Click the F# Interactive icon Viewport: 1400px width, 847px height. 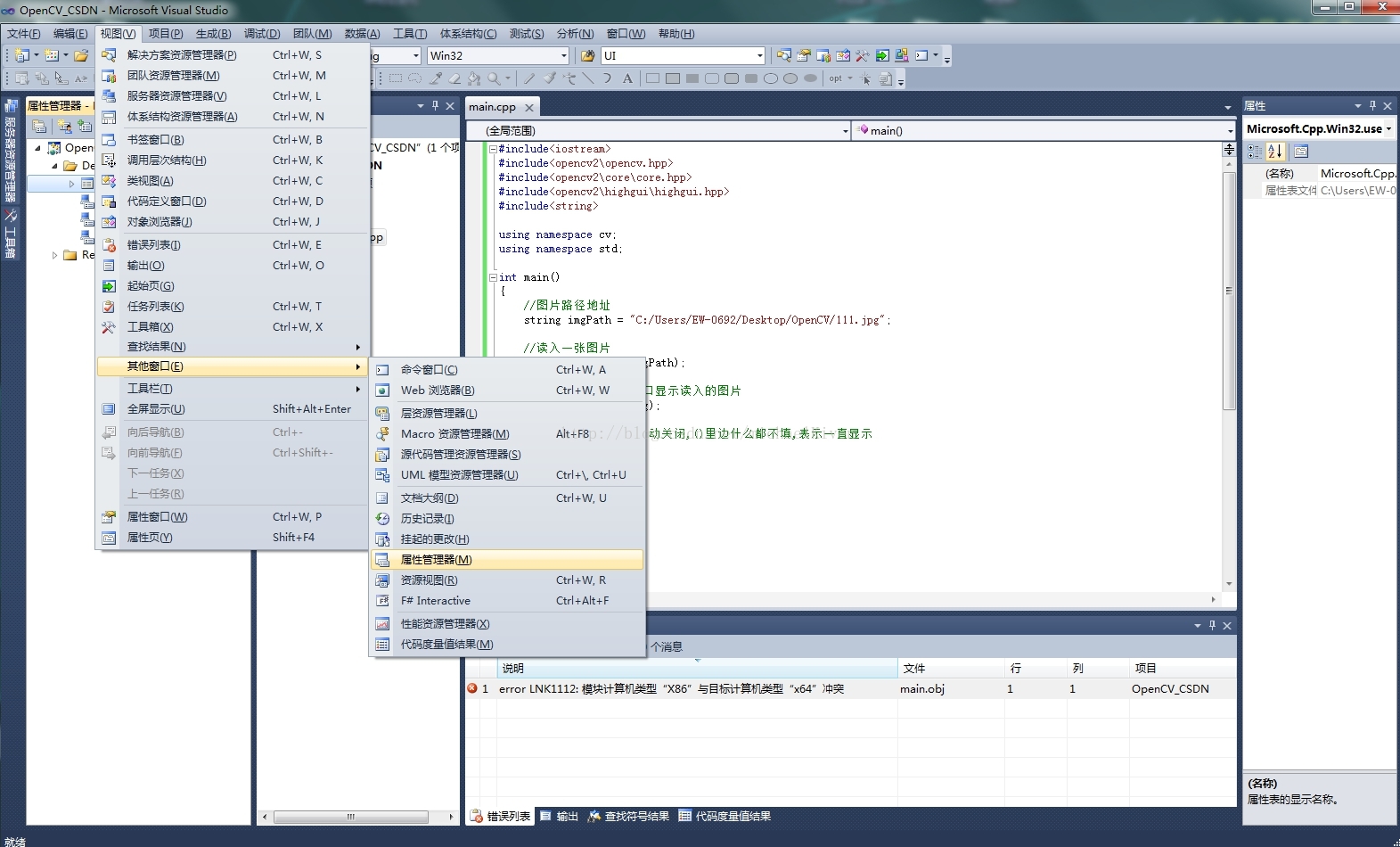point(382,600)
